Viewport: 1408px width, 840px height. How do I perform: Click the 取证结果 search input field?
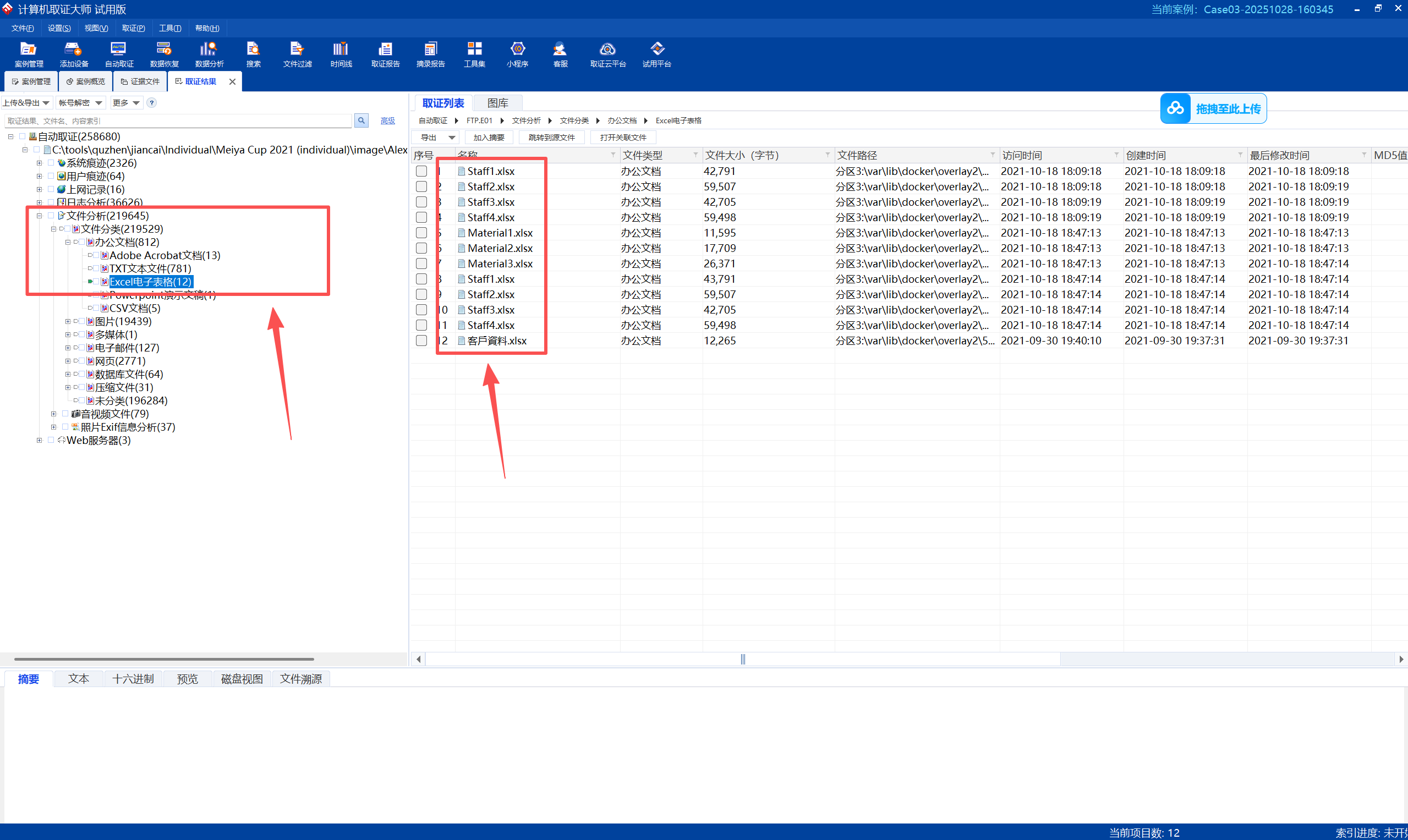pos(178,120)
